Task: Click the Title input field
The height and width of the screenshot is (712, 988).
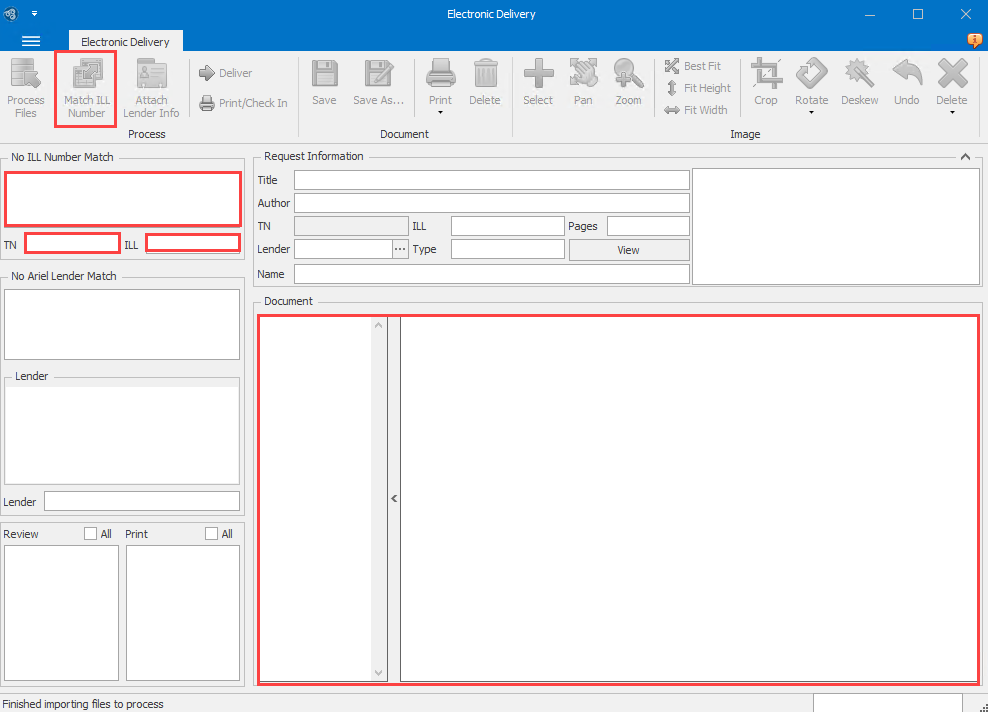Action: point(492,180)
